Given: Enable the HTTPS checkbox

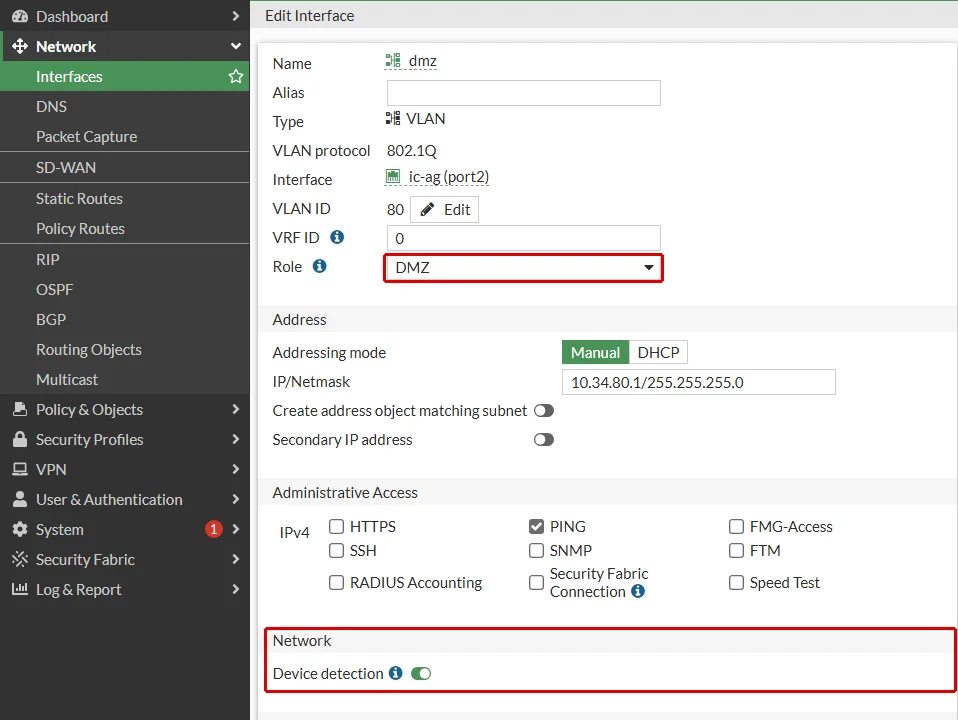Looking at the screenshot, I should (x=336, y=526).
